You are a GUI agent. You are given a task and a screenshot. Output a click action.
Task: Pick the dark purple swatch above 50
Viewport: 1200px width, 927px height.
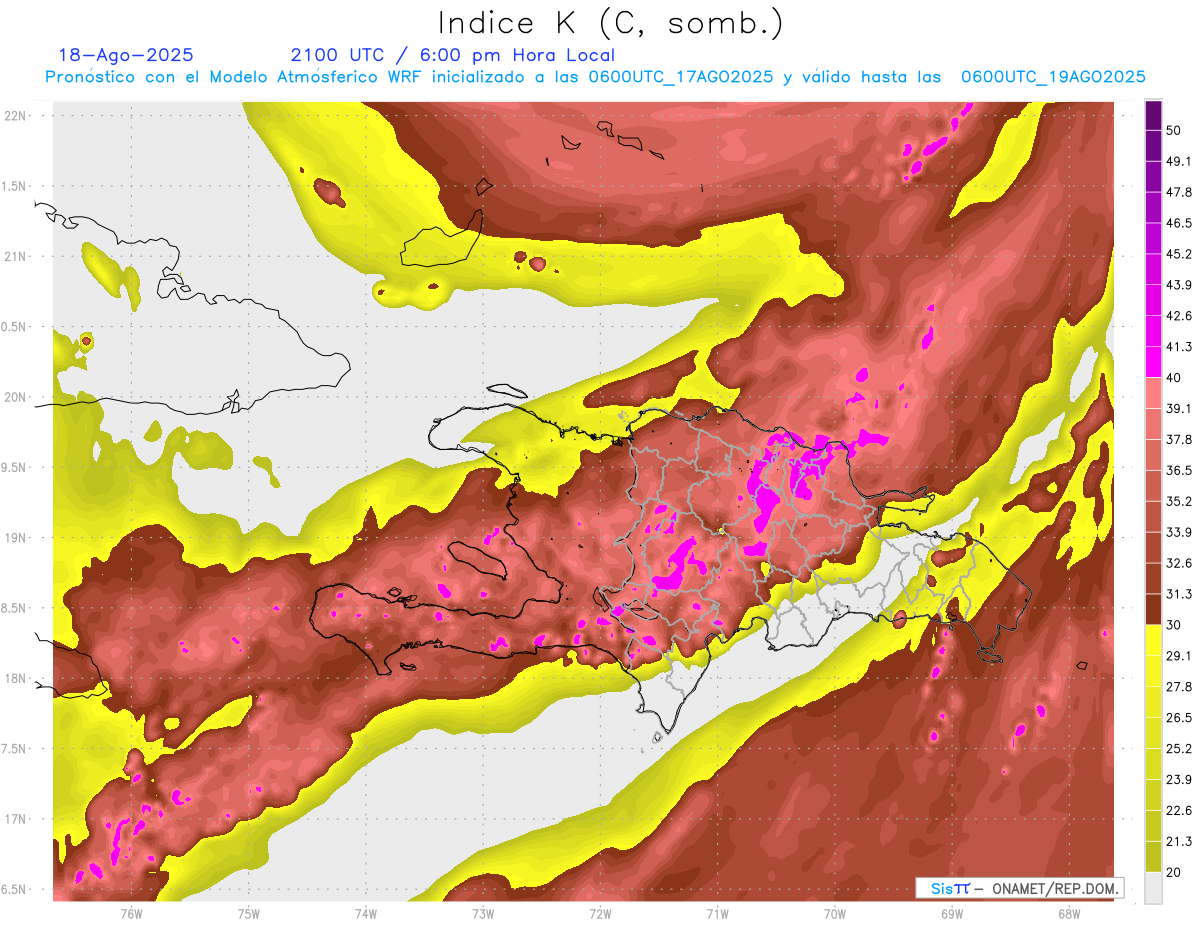pyautogui.click(x=1153, y=115)
